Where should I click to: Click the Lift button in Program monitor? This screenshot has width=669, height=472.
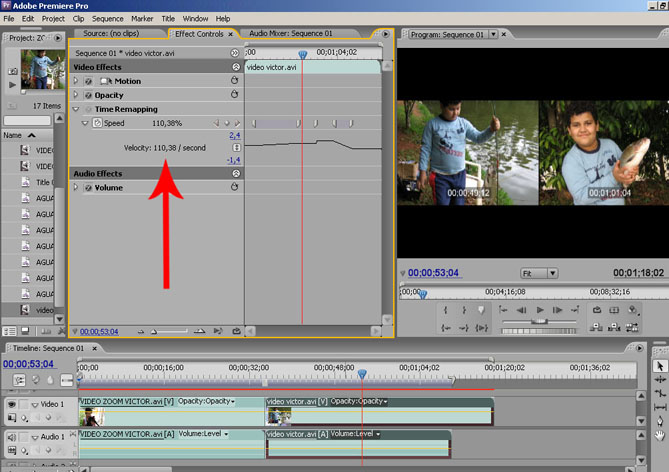598,311
